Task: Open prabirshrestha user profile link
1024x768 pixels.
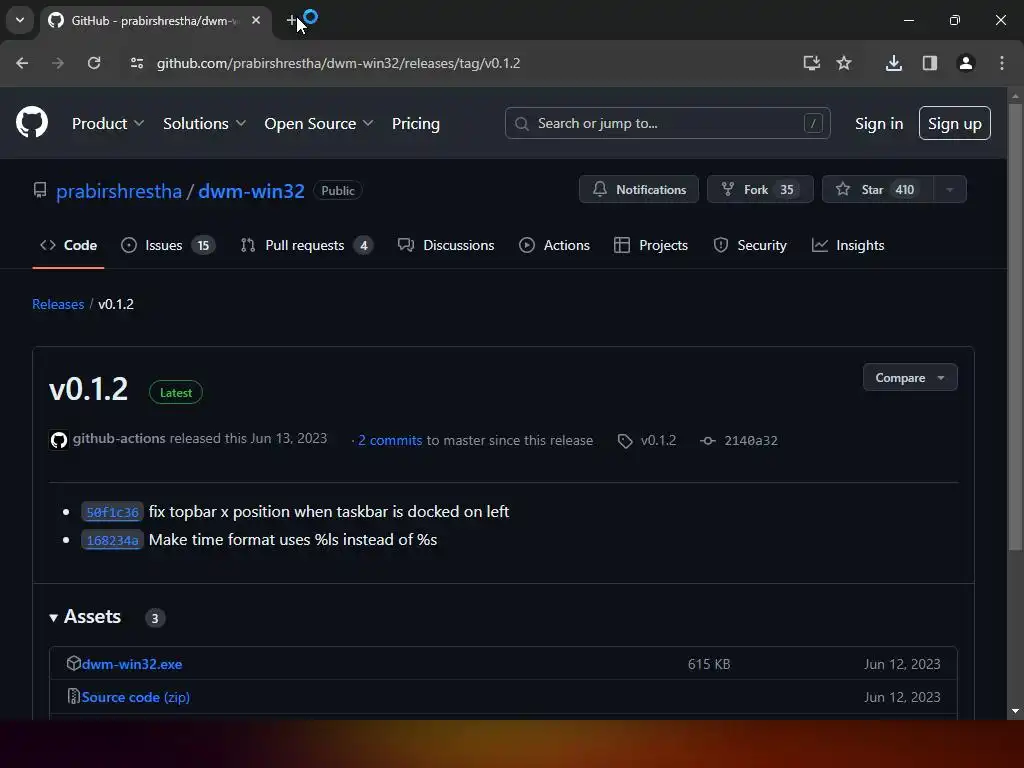Action: click(x=119, y=191)
